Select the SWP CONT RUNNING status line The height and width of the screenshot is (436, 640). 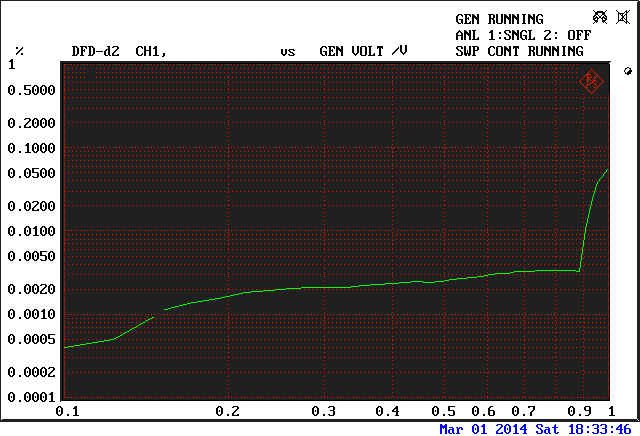[x=519, y=51]
